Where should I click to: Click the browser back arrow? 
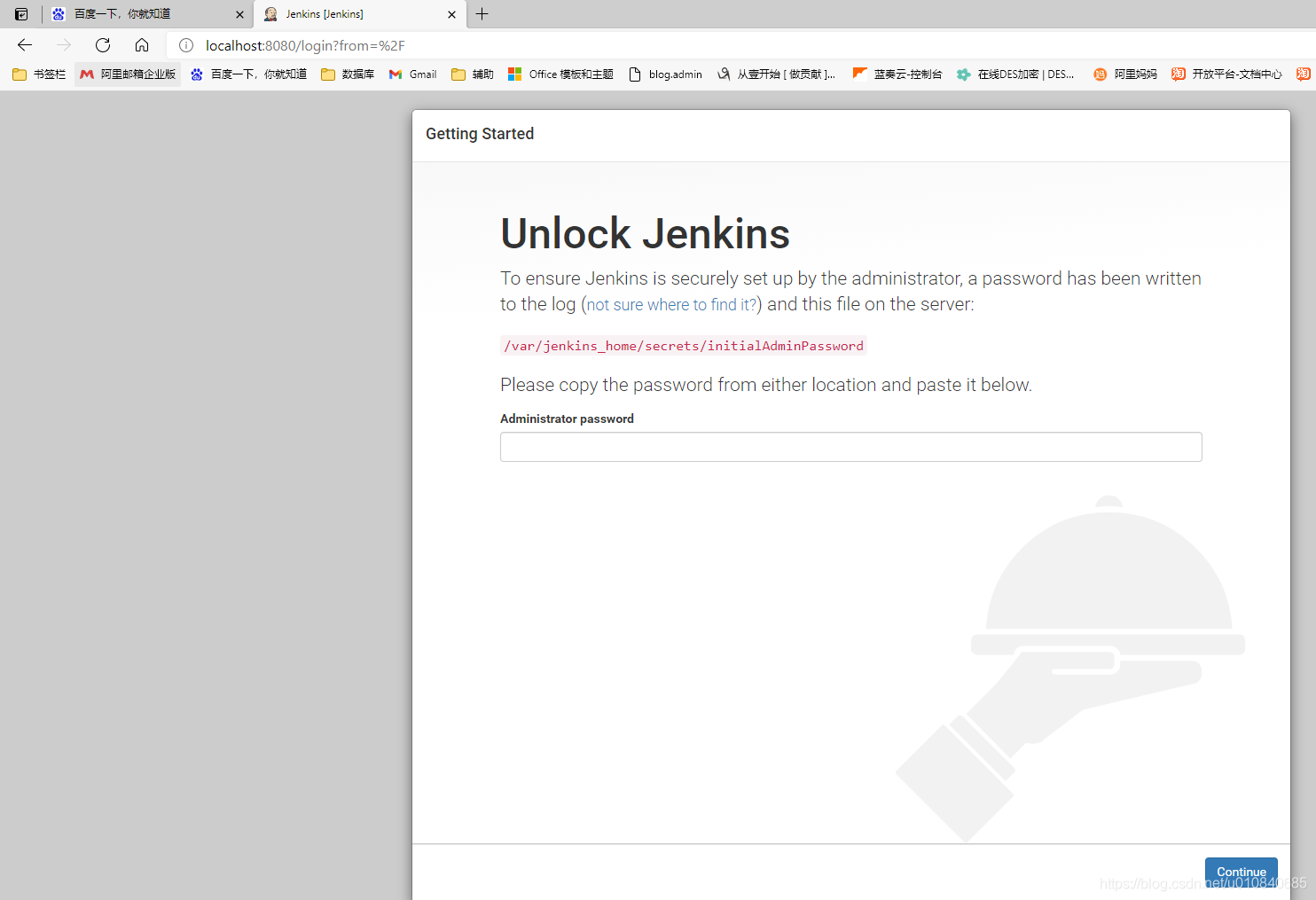tap(25, 45)
